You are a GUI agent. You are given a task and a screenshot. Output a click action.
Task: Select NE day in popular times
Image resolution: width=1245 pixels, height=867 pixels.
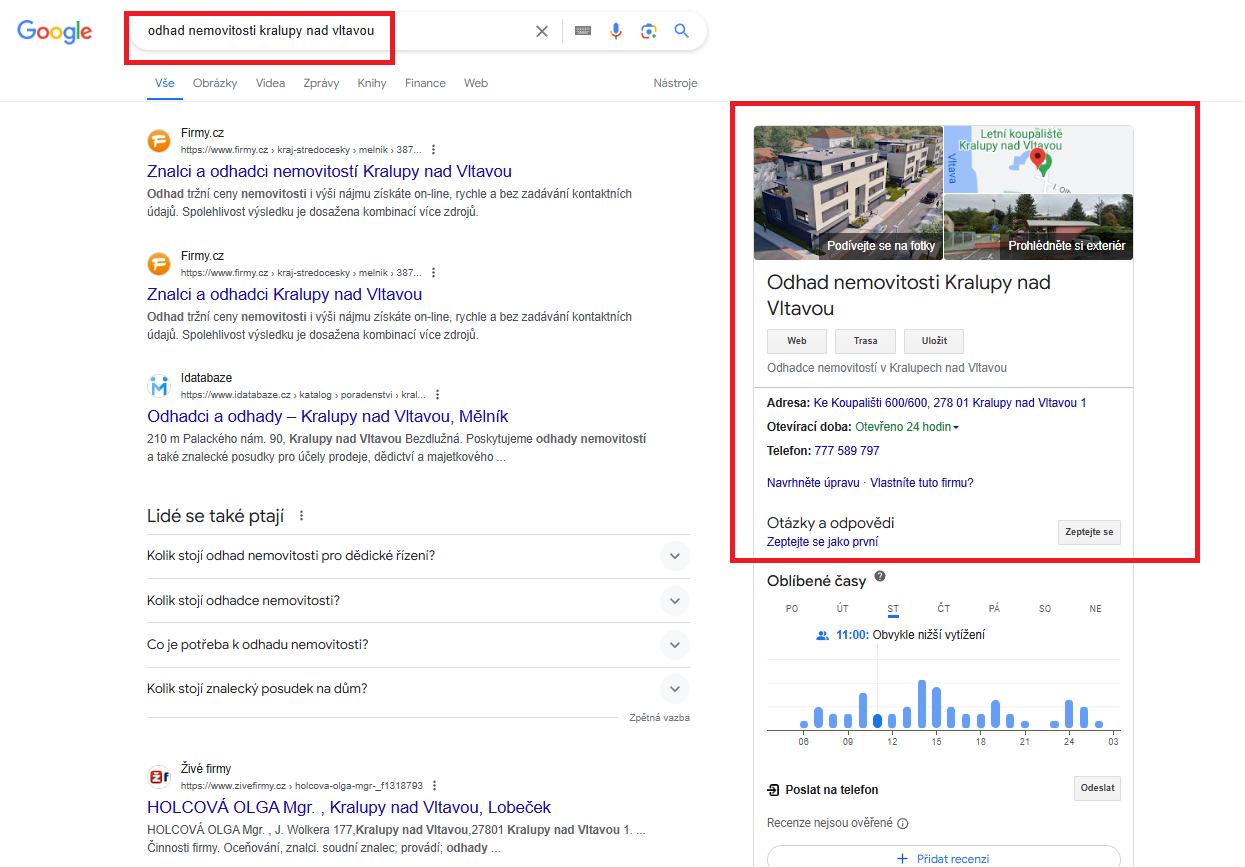click(x=1096, y=609)
